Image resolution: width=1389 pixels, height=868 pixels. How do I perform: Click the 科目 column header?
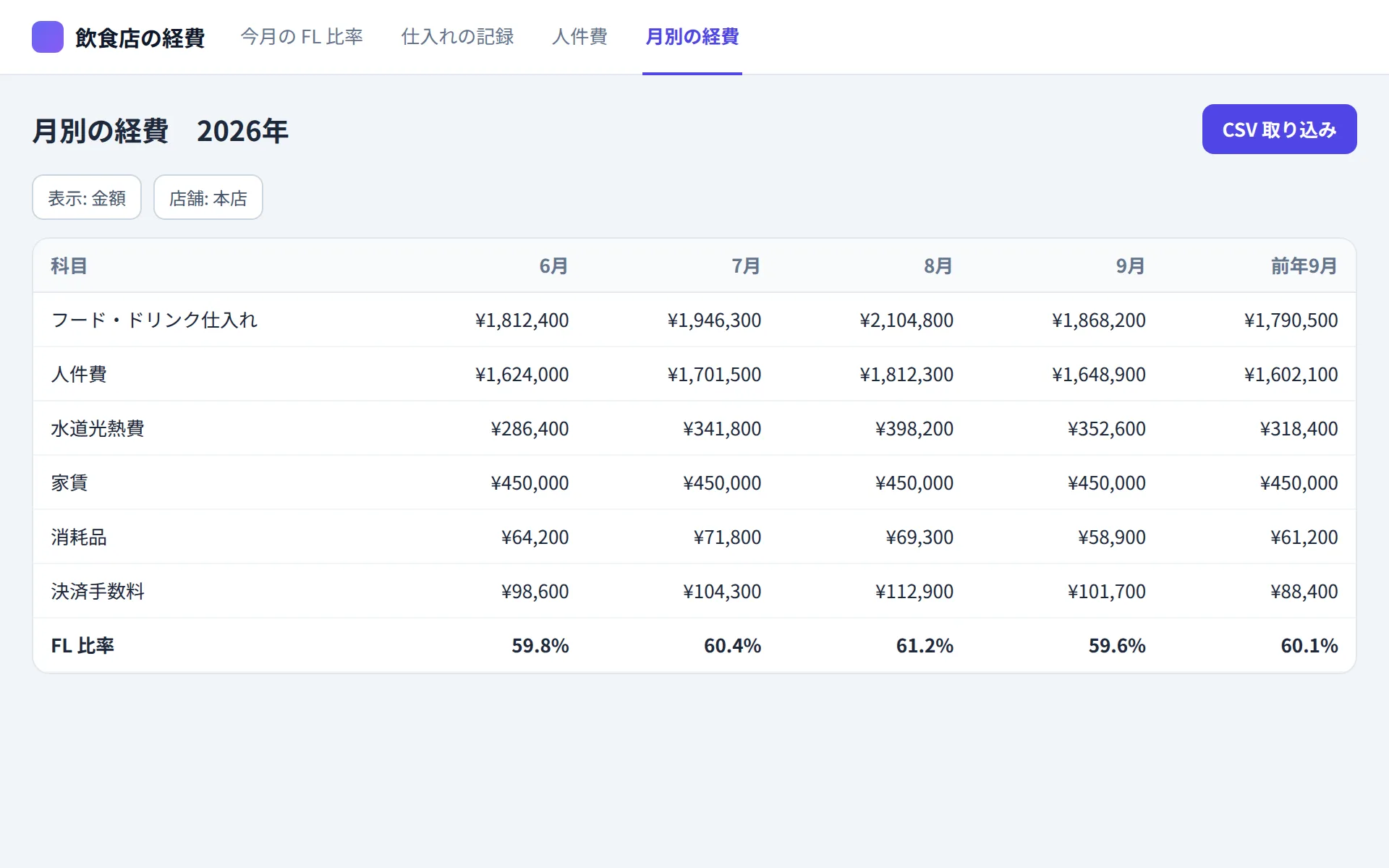pyautogui.click(x=69, y=266)
